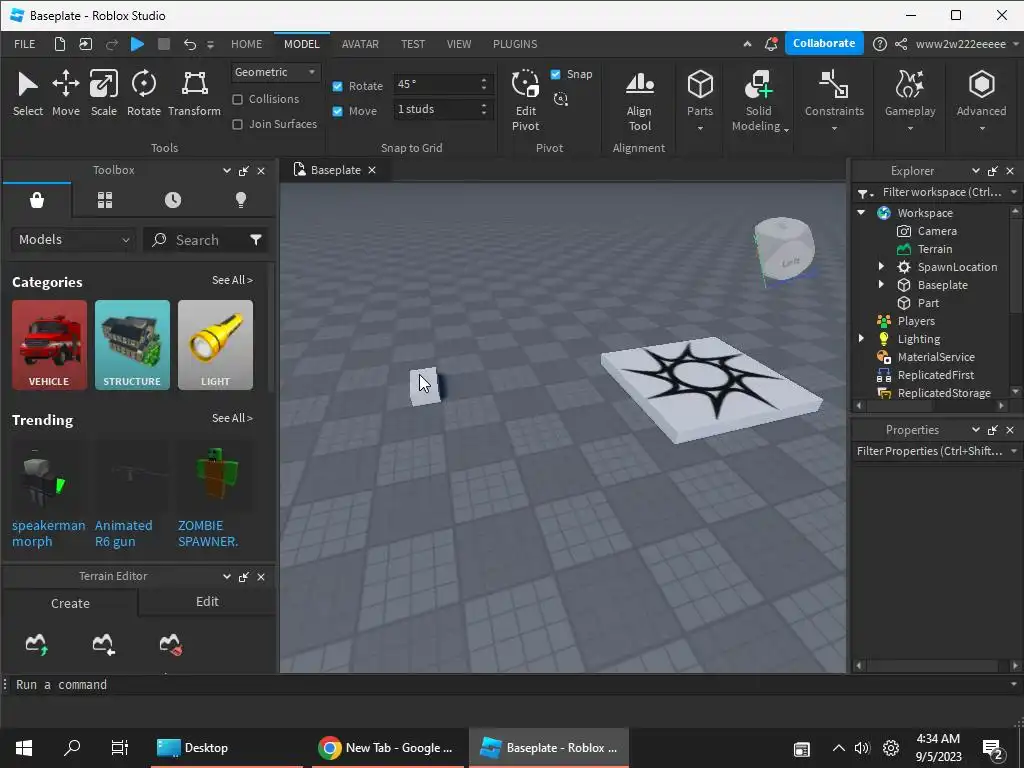Image resolution: width=1024 pixels, height=768 pixels.
Task: Start playtest with the blue Play button
Action: pyautogui.click(x=137, y=44)
